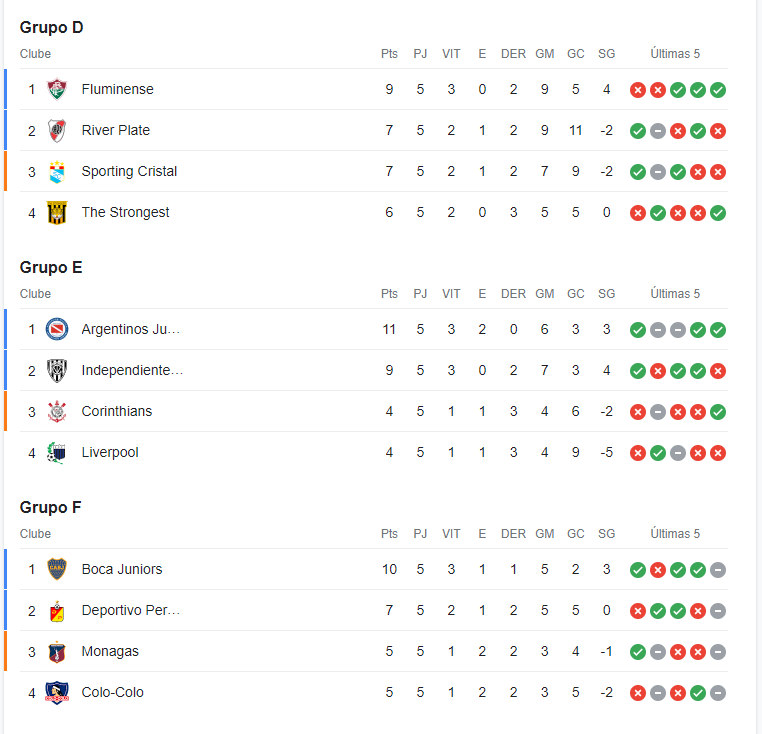
Task: Click the Grupo D heading
Action: pos(52,27)
